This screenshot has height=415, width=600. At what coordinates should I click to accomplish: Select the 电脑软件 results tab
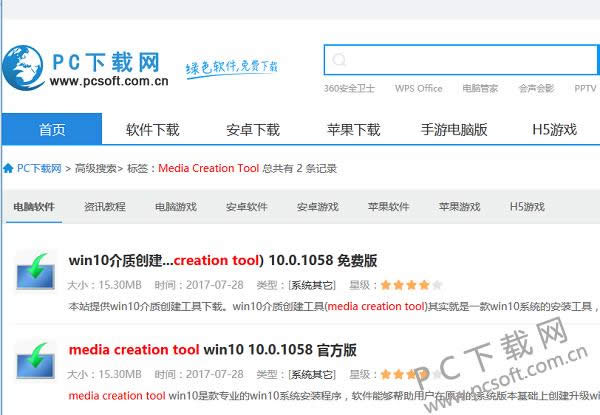[x=34, y=207]
